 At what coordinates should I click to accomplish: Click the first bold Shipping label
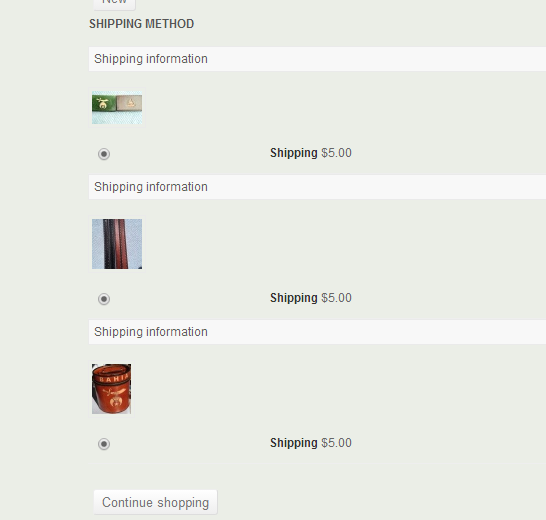(x=294, y=153)
